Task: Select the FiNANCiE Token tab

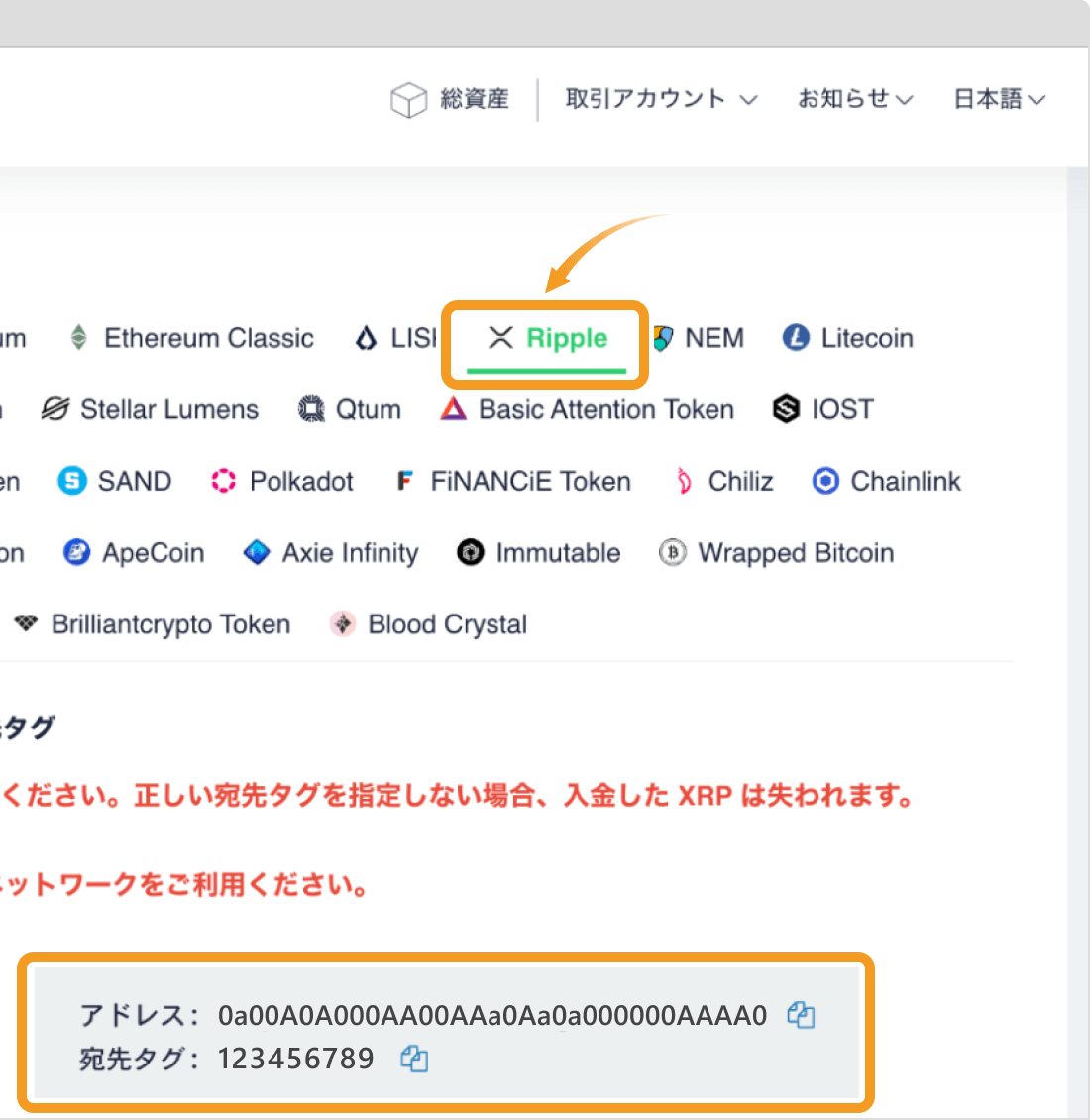Action: point(513,481)
